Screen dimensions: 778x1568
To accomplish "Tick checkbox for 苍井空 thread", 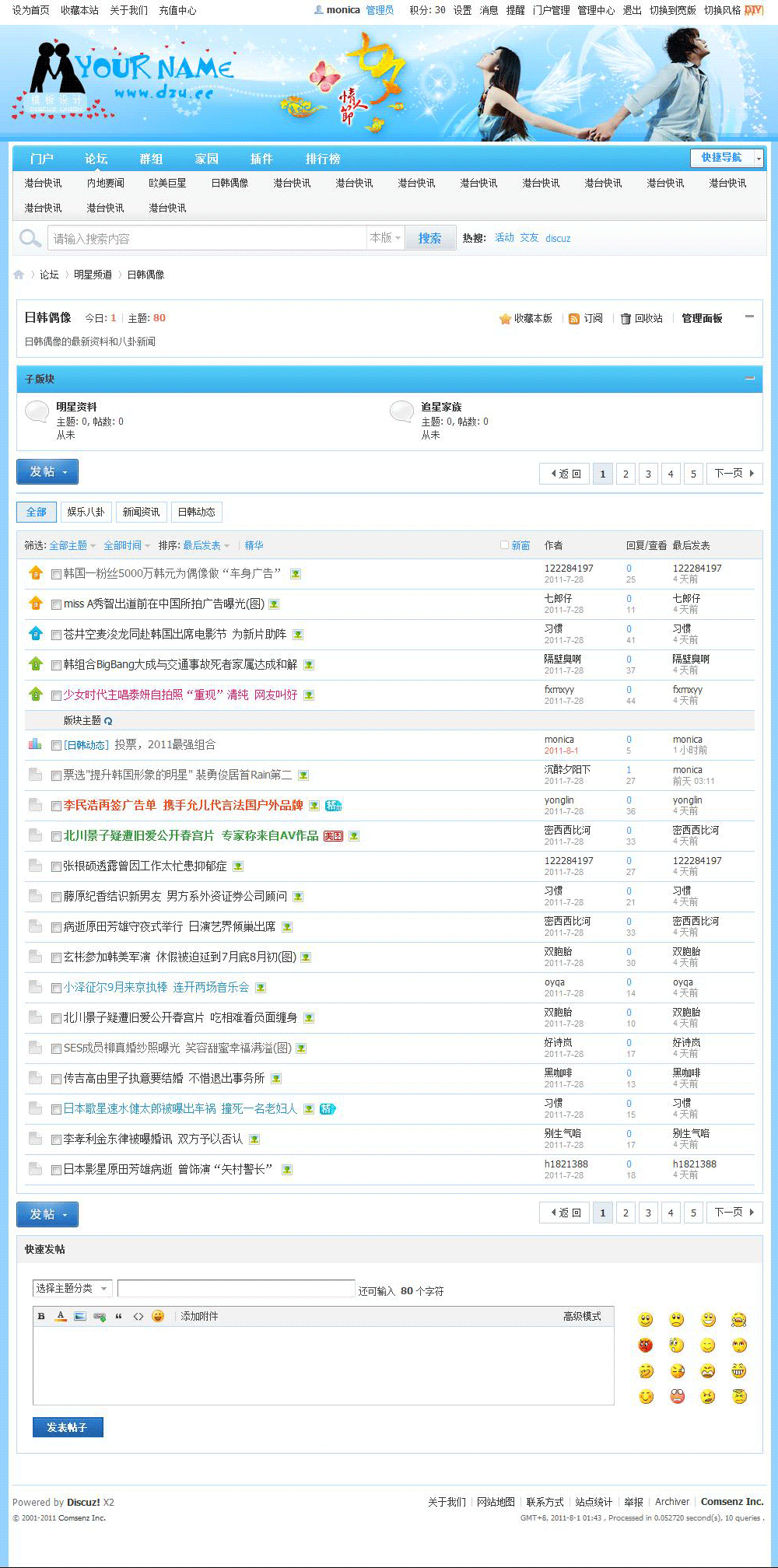I will click(x=56, y=635).
